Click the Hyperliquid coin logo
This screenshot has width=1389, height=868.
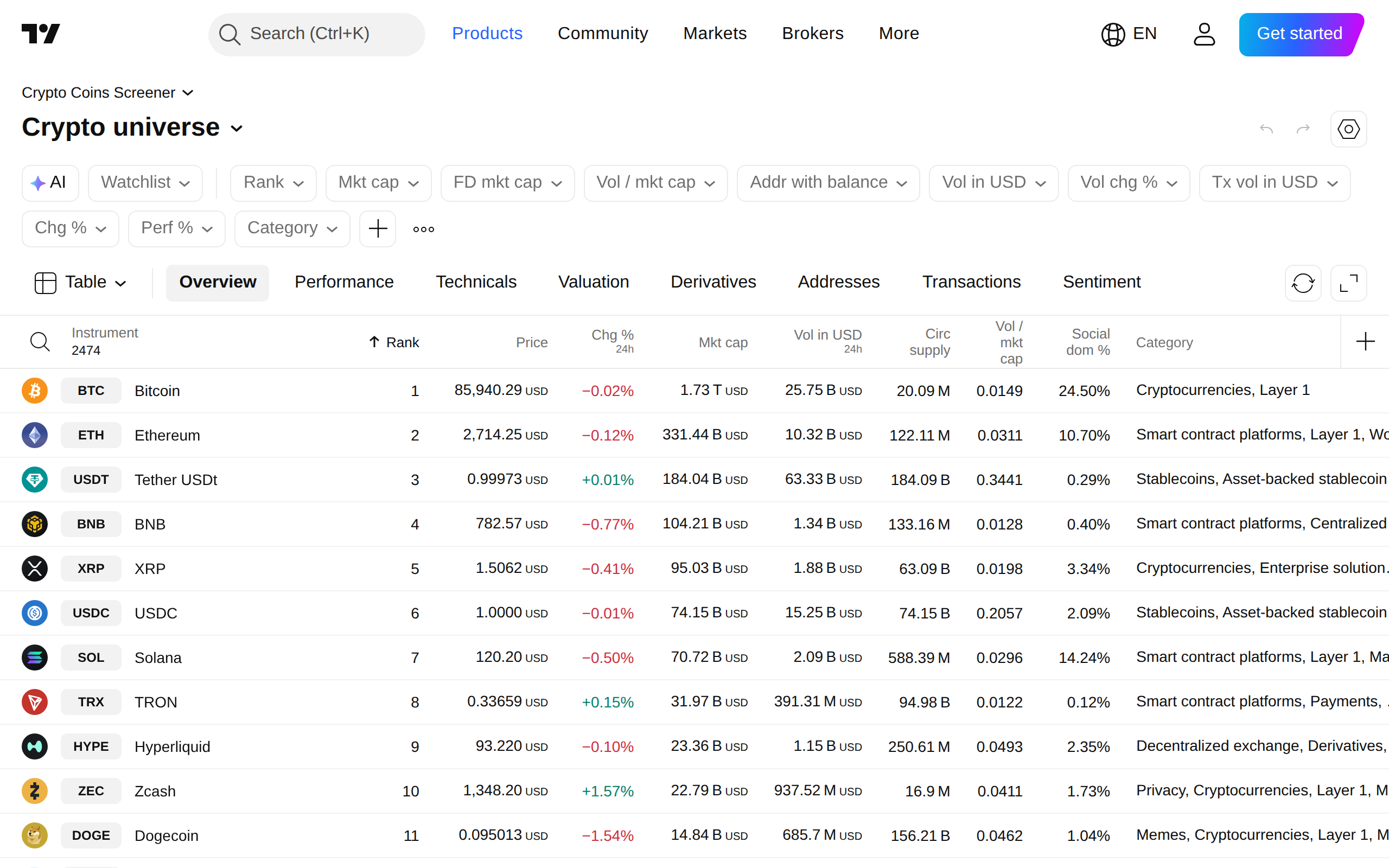click(34, 746)
